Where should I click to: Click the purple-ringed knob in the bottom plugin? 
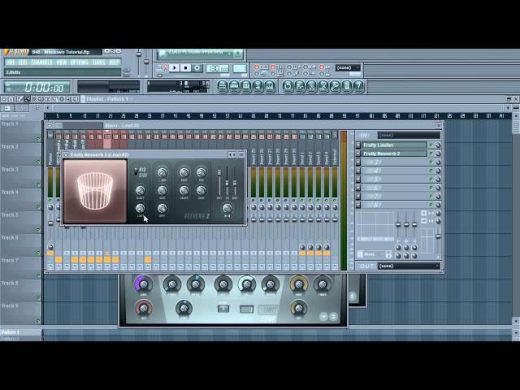(x=143, y=284)
